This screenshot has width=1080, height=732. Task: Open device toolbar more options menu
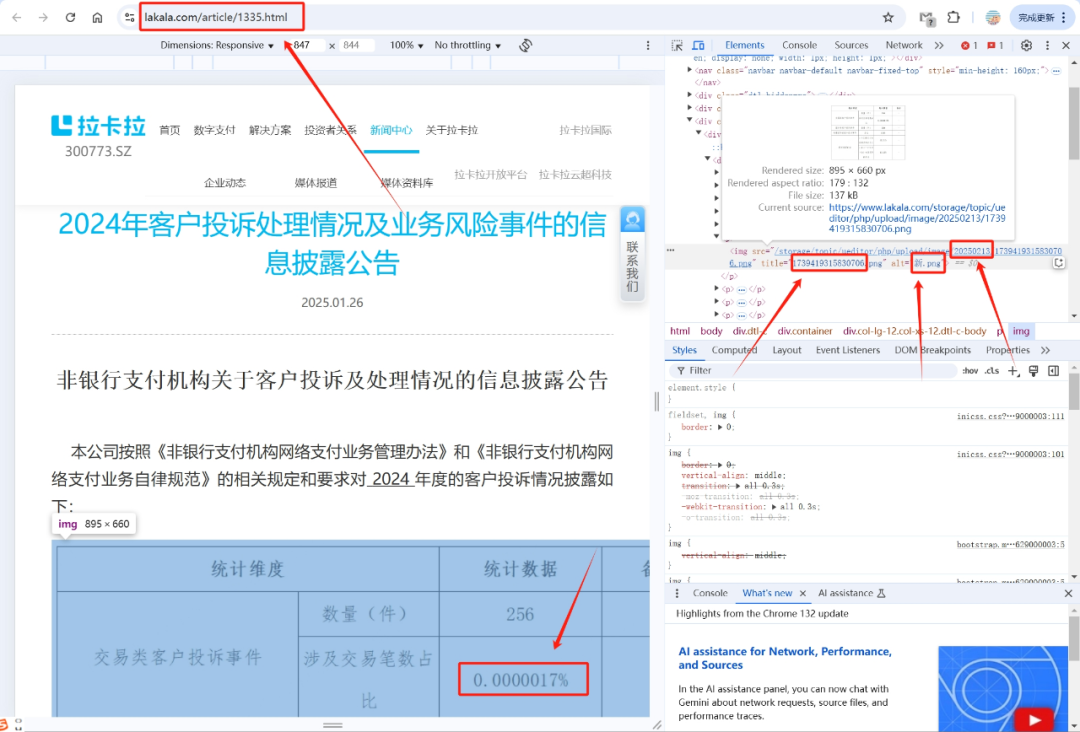click(647, 45)
